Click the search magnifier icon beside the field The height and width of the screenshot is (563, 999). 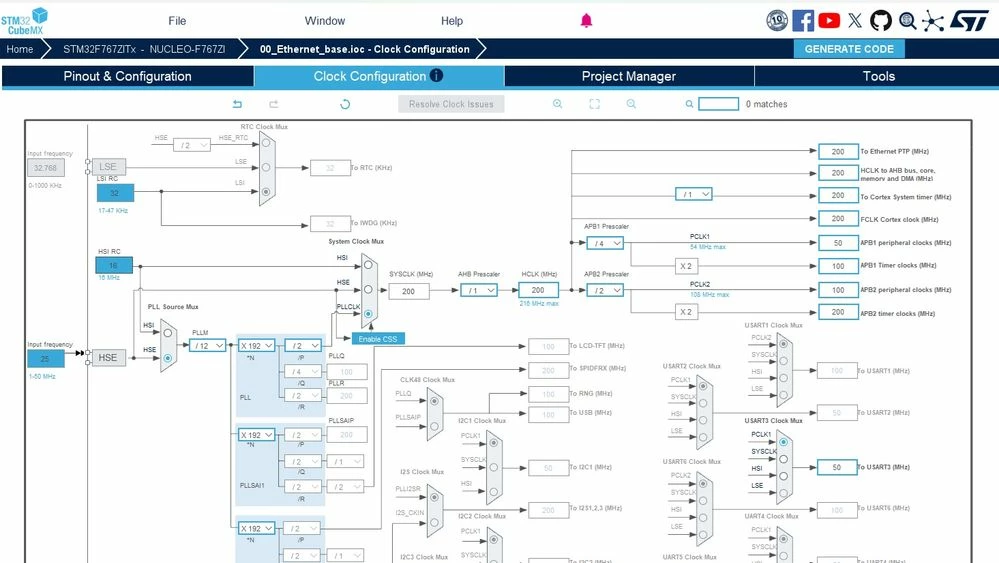pos(689,104)
